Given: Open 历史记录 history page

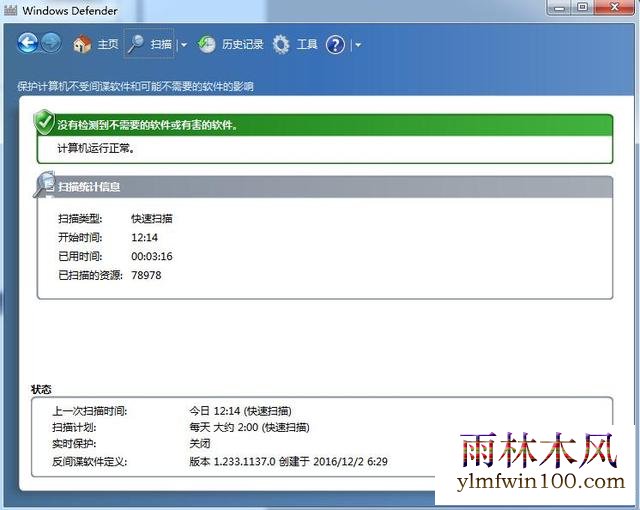Looking at the screenshot, I should pyautogui.click(x=242, y=44).
